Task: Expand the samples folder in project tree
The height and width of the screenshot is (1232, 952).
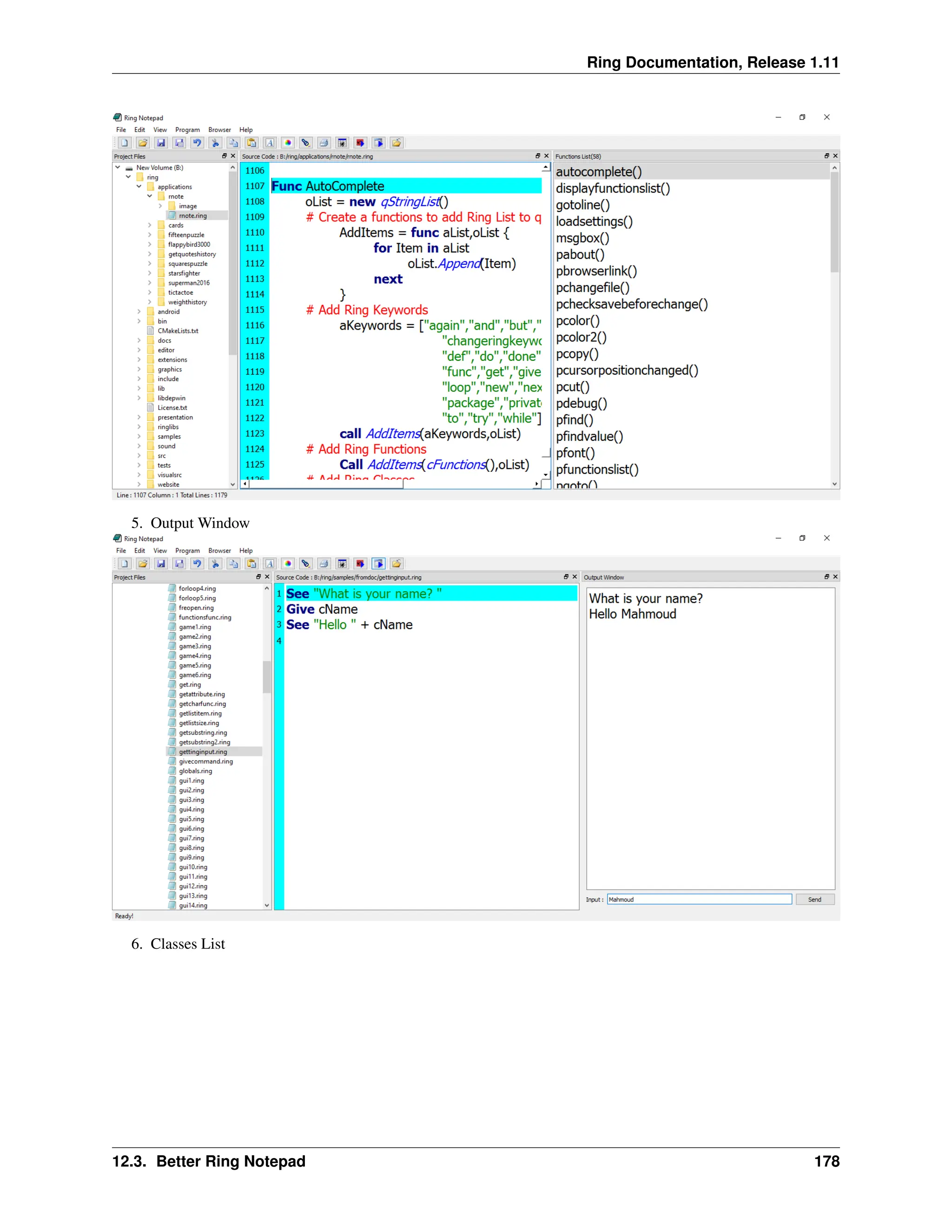Action: coord(139,437)
